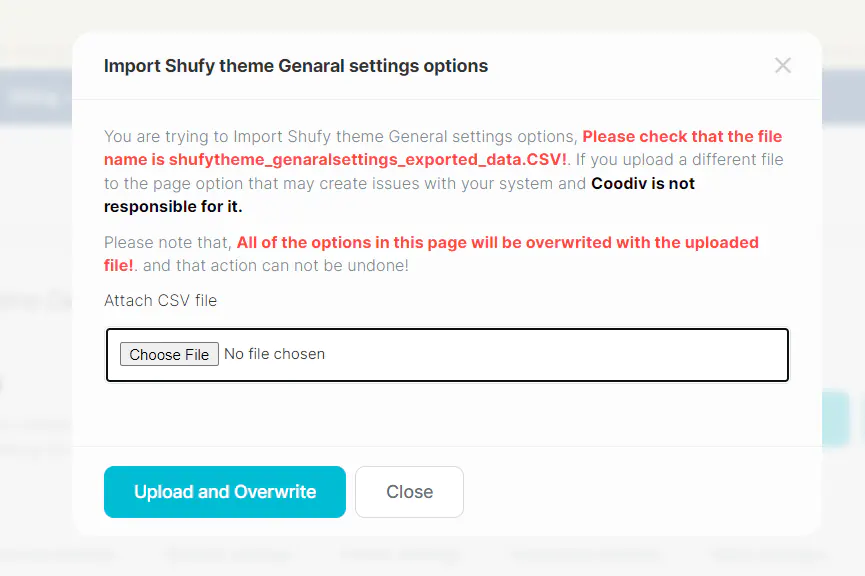Click the Choose File button
This screenshot has height=576, width=865.
[x=169, y=354]
